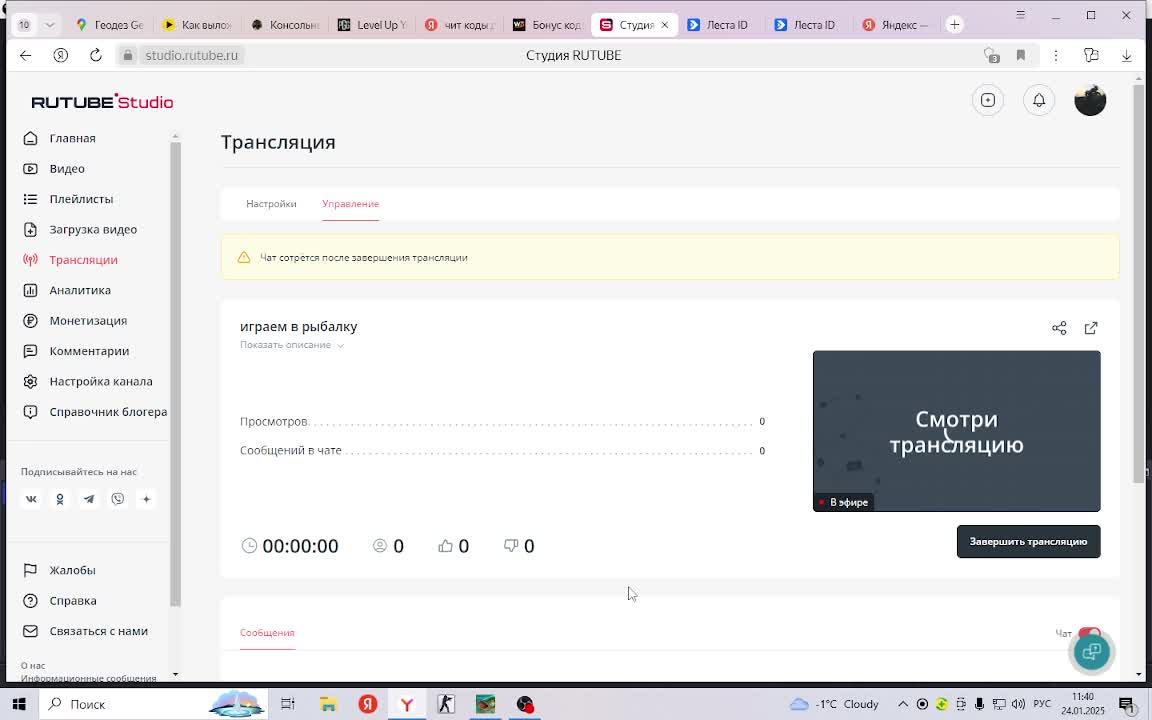Open the weather widget in taskbar
This screenshot has width=1152, height=720.
coord(833,705)
